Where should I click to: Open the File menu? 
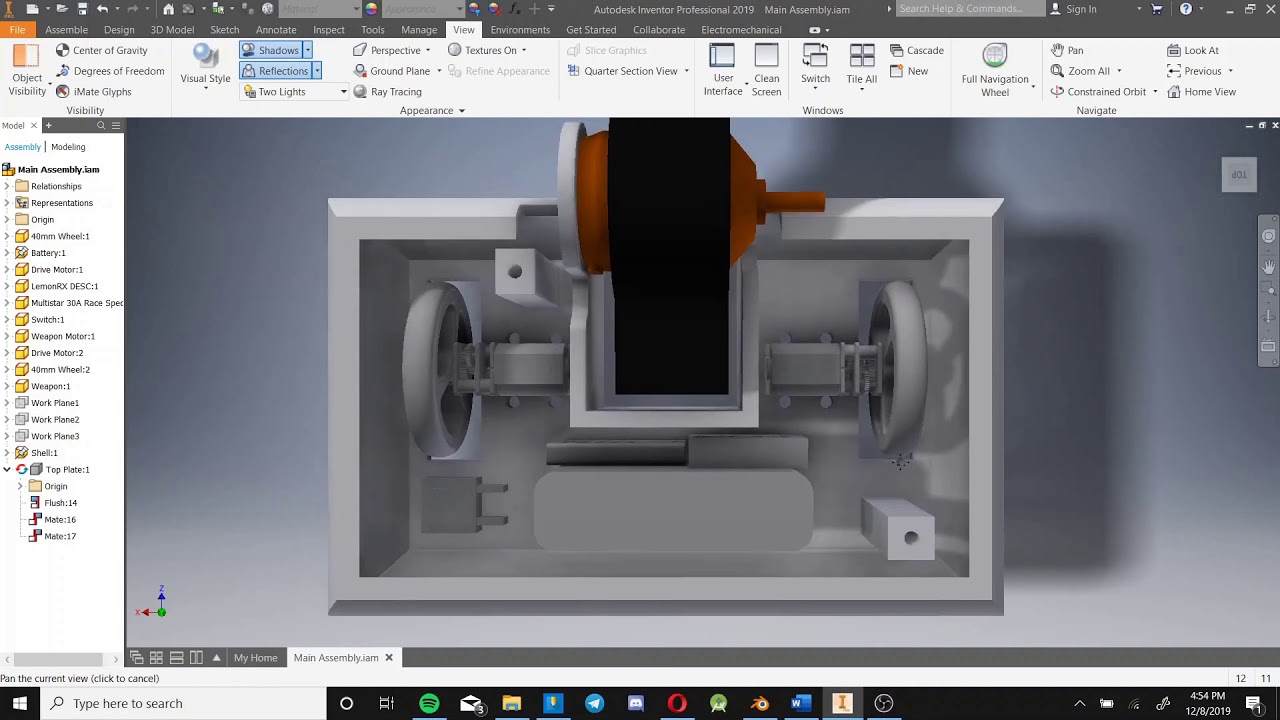[x=17, y=30]
